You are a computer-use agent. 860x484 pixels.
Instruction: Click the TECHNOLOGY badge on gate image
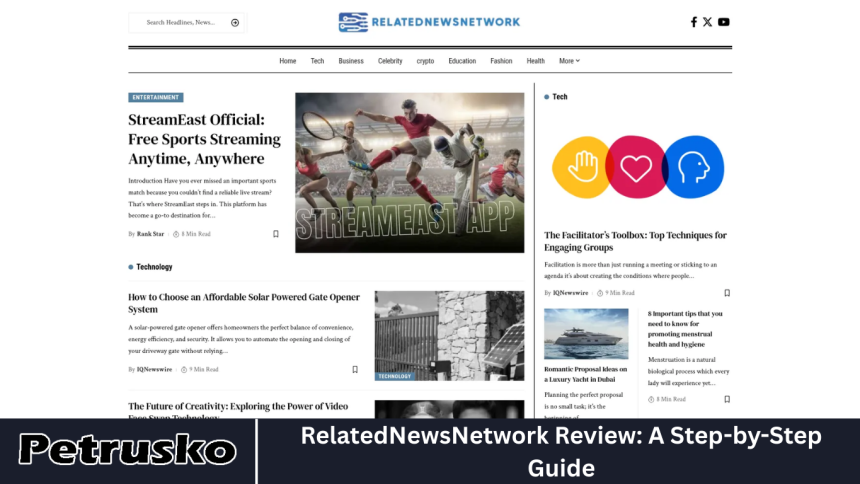(x=394, y=376)
